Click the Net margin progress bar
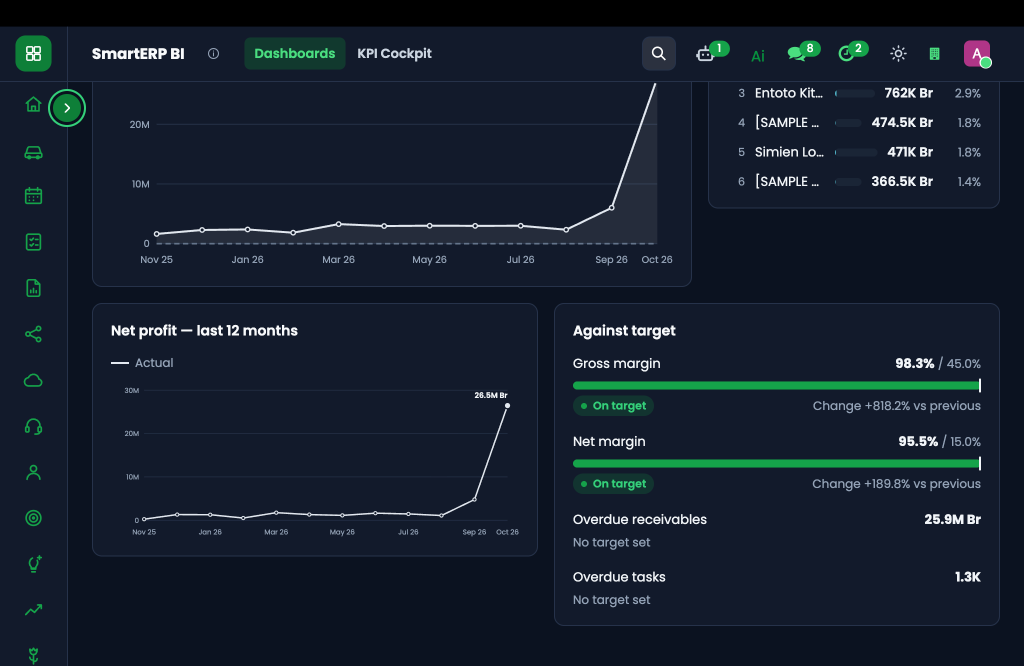This screenshot has height=666, width=1024. pos(776,464)
